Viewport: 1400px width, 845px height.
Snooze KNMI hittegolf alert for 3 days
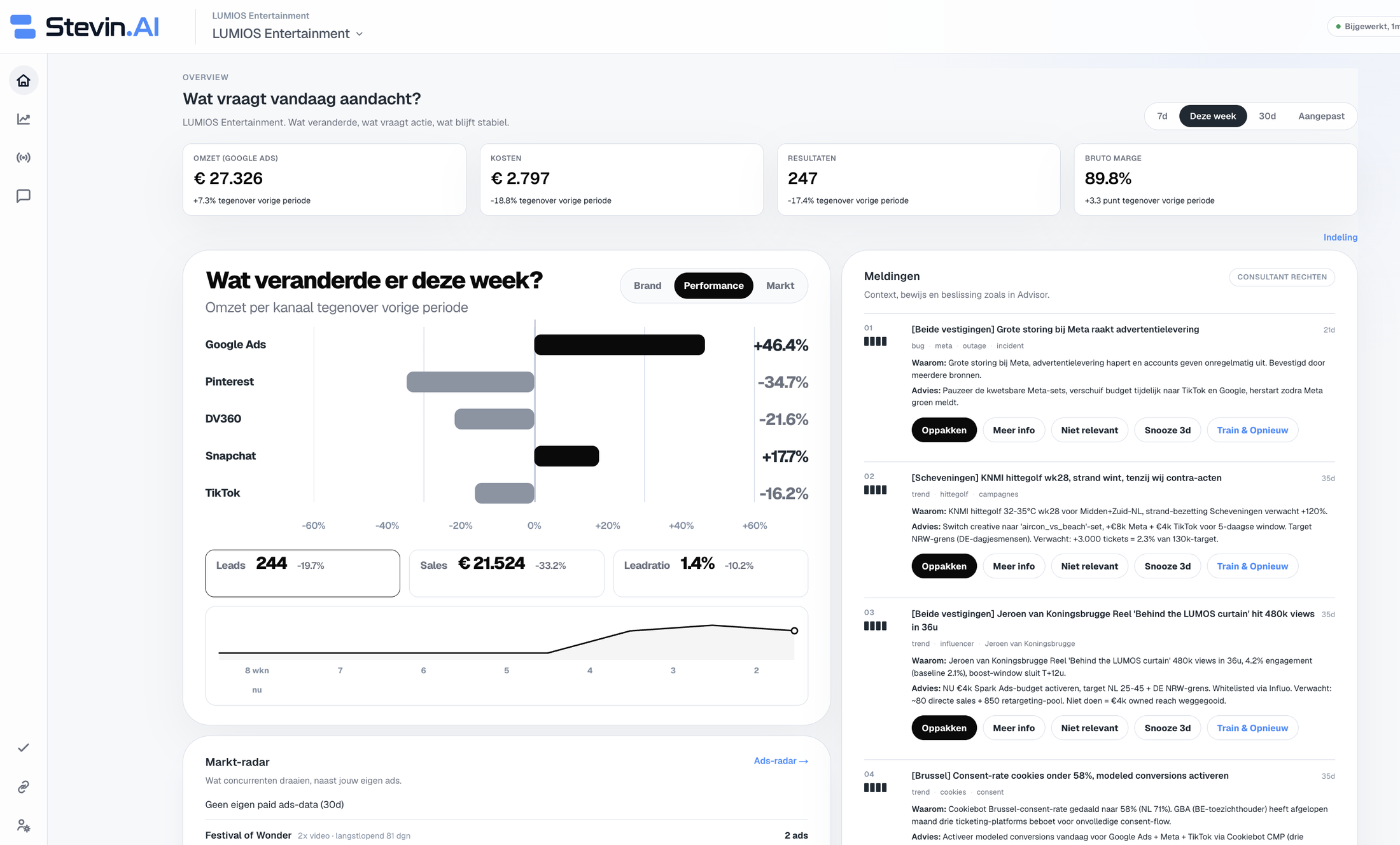[1167, 566]
